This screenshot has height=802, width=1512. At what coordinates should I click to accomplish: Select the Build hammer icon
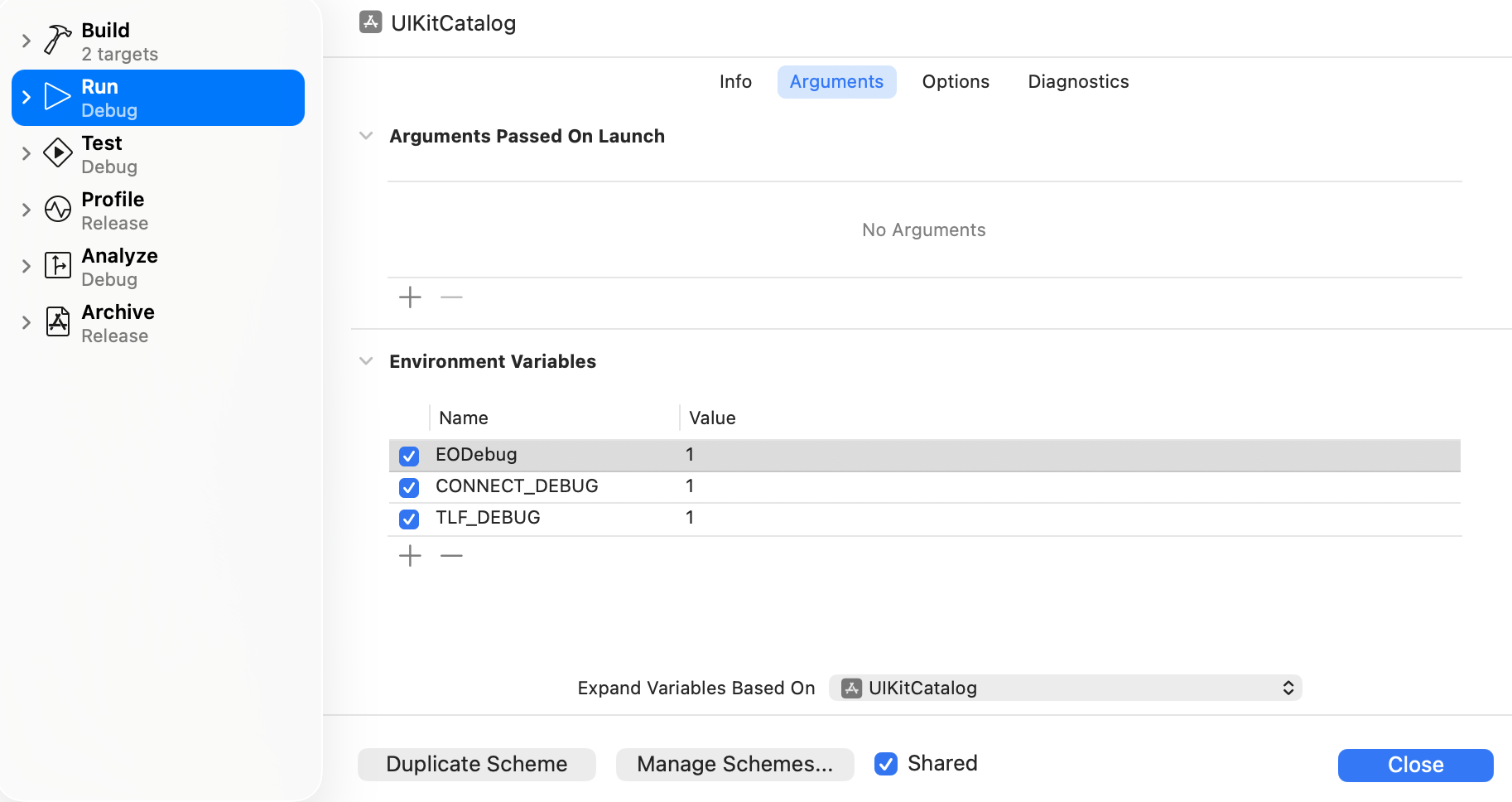pos(55,39)
